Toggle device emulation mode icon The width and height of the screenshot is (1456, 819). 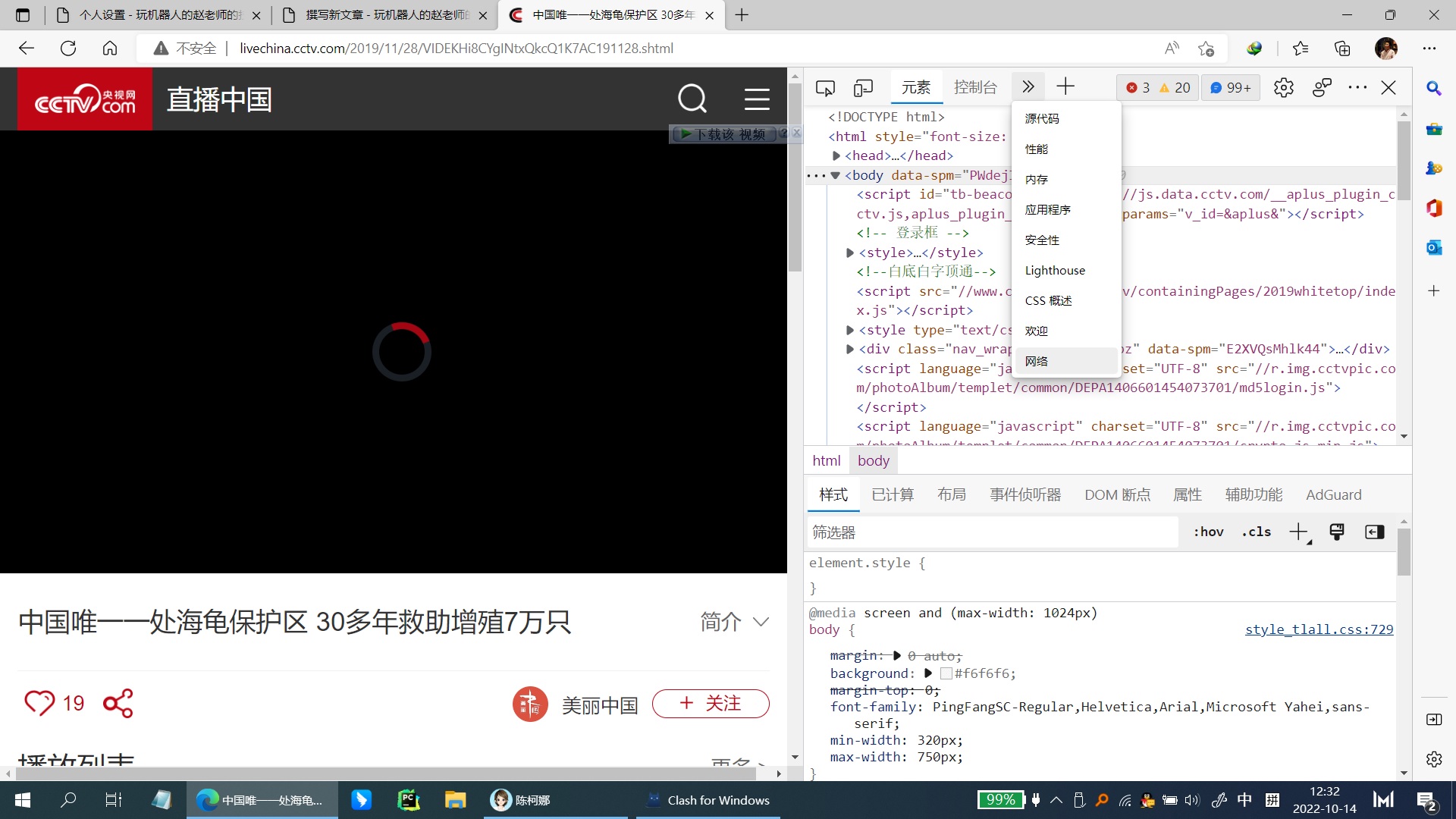click(x=863, y=88)
